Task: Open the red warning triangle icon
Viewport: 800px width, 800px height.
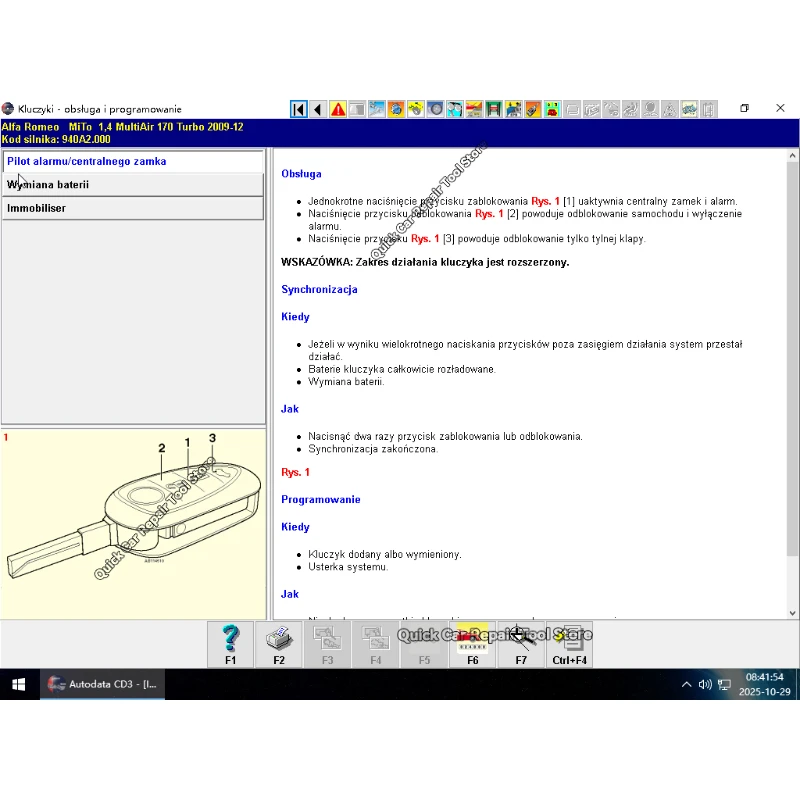Action: [338, 109]
